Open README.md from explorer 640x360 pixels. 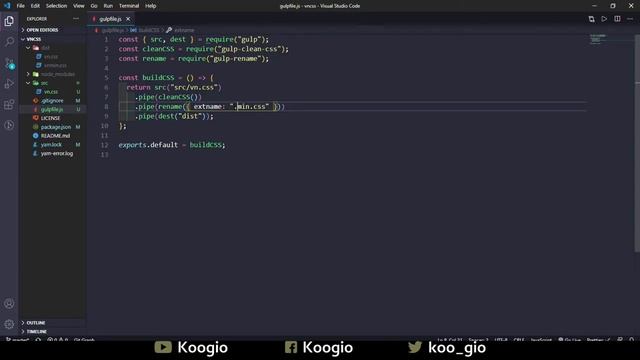56,136
